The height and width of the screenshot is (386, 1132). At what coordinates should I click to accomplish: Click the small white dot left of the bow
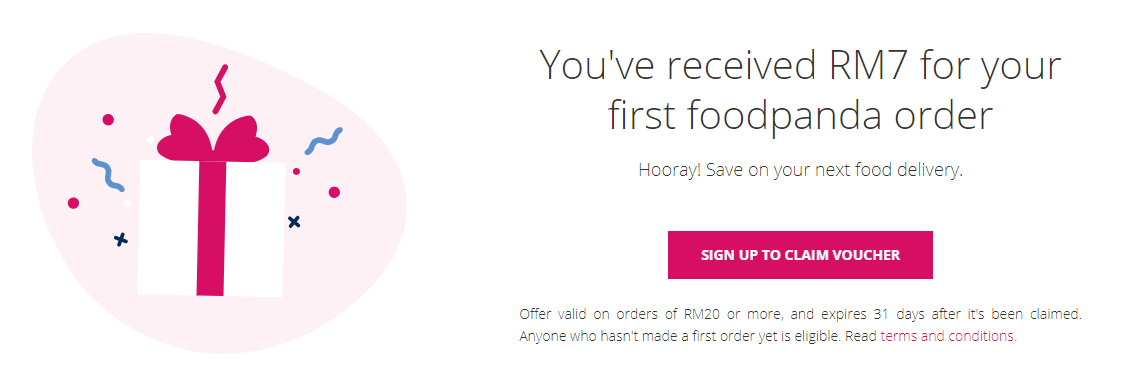coord(150,140)
